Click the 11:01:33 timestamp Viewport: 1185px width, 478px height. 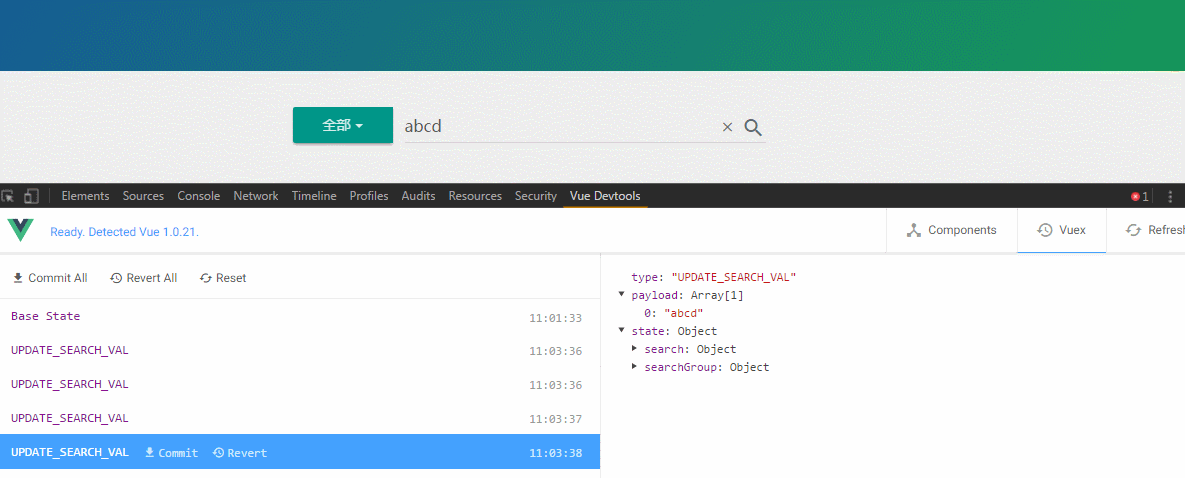(555, 318)
